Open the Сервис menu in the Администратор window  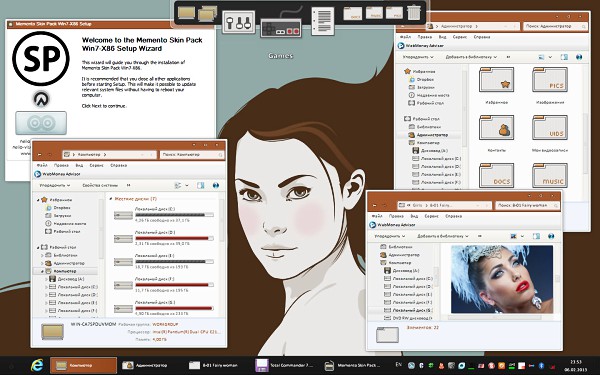click(x=460, y=37)
